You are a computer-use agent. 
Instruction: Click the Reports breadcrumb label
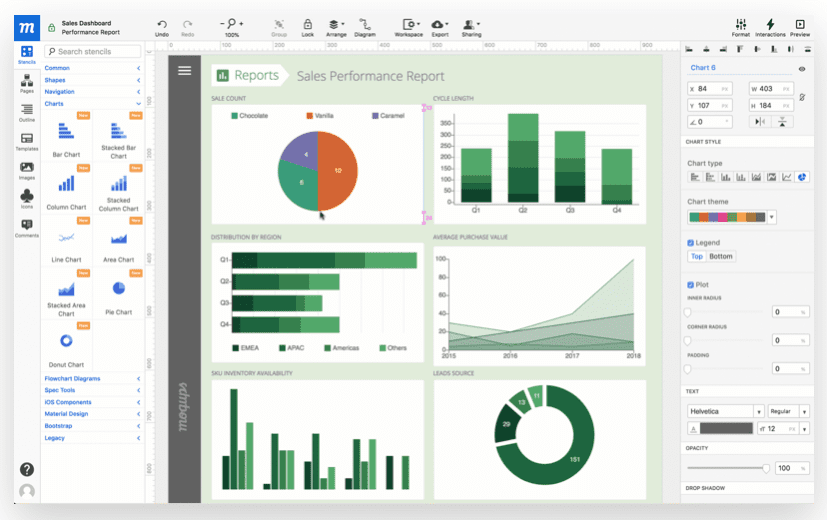coord(256,75)
